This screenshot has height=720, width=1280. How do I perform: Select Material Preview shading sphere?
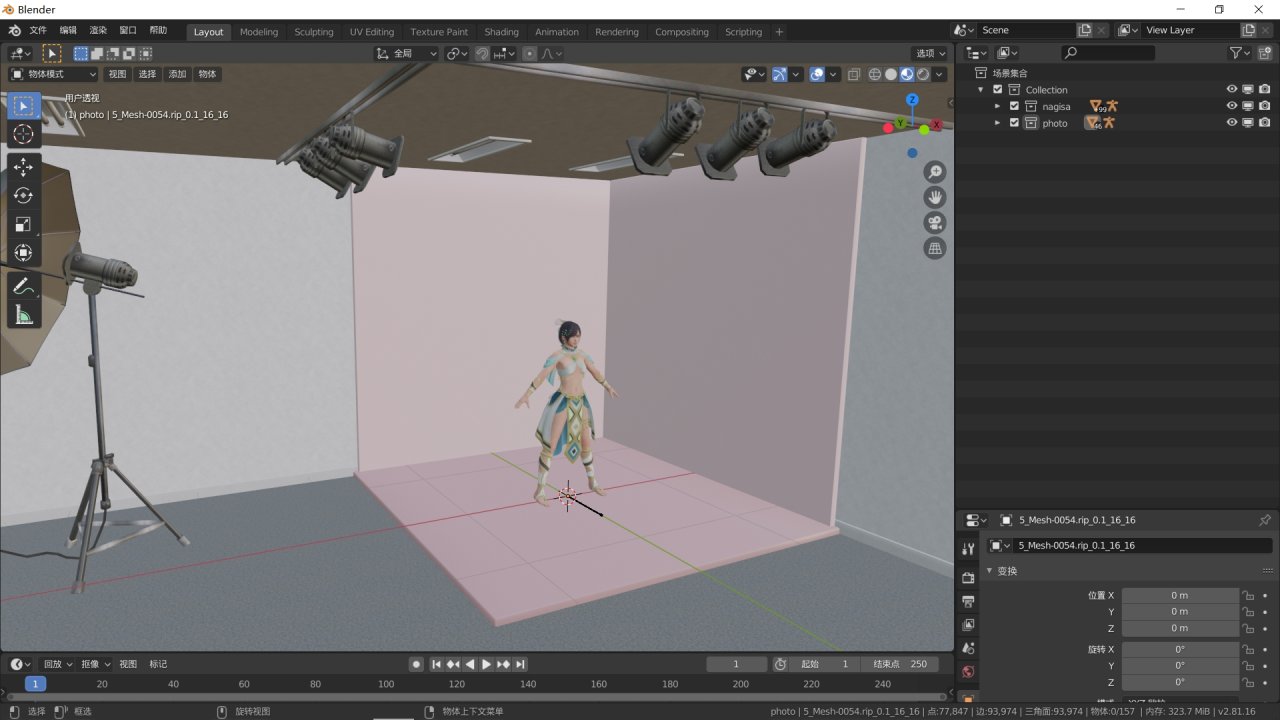906,74
